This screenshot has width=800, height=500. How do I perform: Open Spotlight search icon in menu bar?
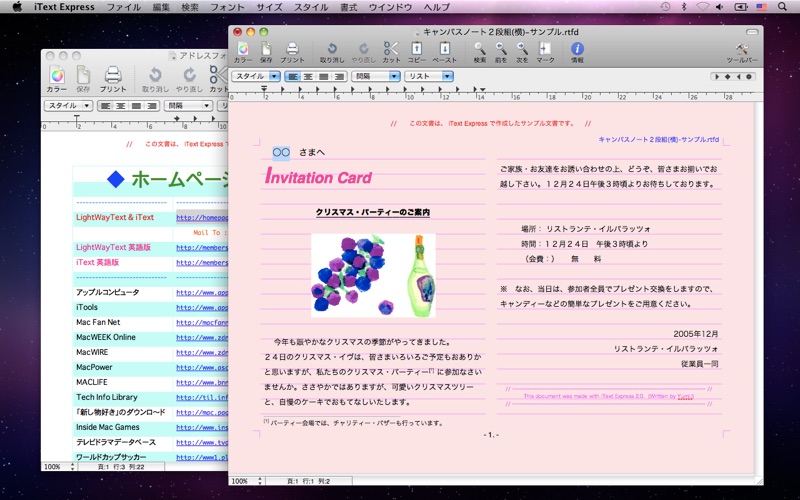(782, 7)
